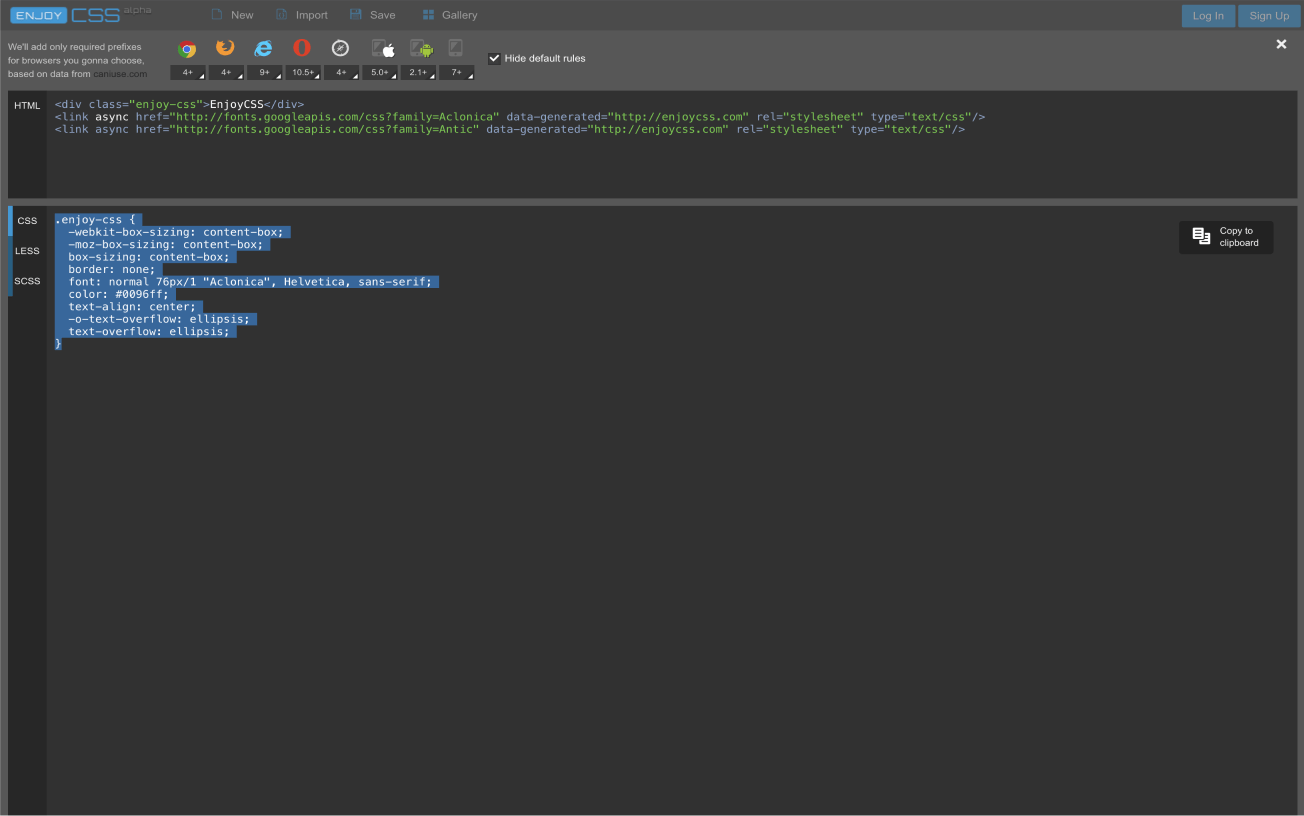Image resolution: width=1304 pixels, height=816 pixels.
Task: Click the Firefox browser icon
Action: click(x=225, y=49)
